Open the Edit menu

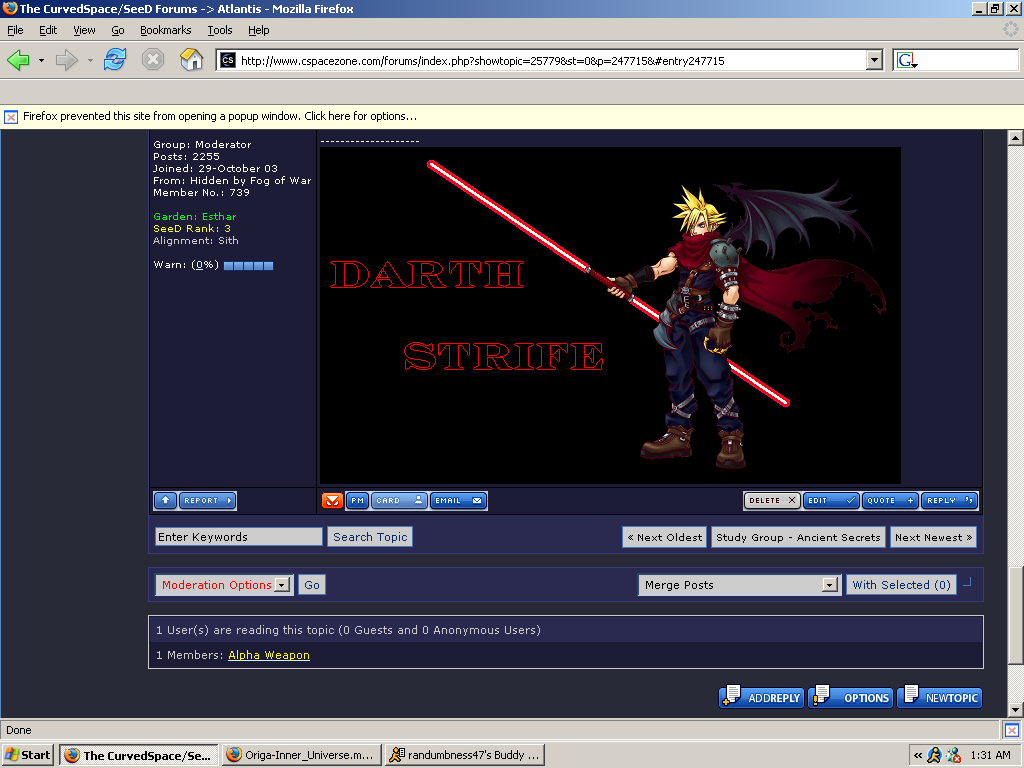tap(48, 30)
